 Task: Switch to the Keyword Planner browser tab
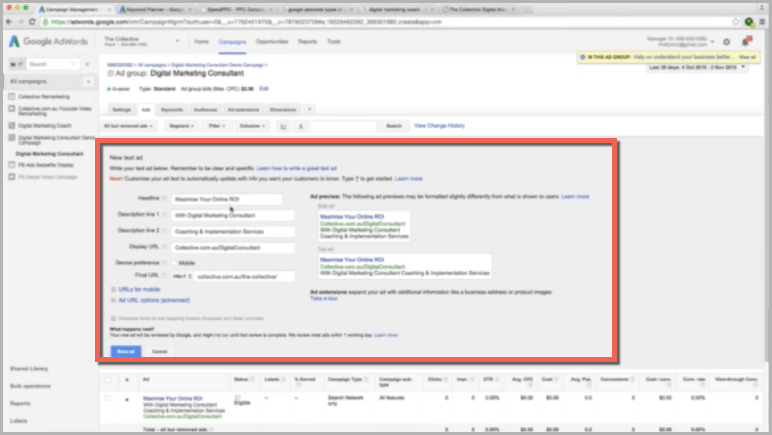coord(155,9)
